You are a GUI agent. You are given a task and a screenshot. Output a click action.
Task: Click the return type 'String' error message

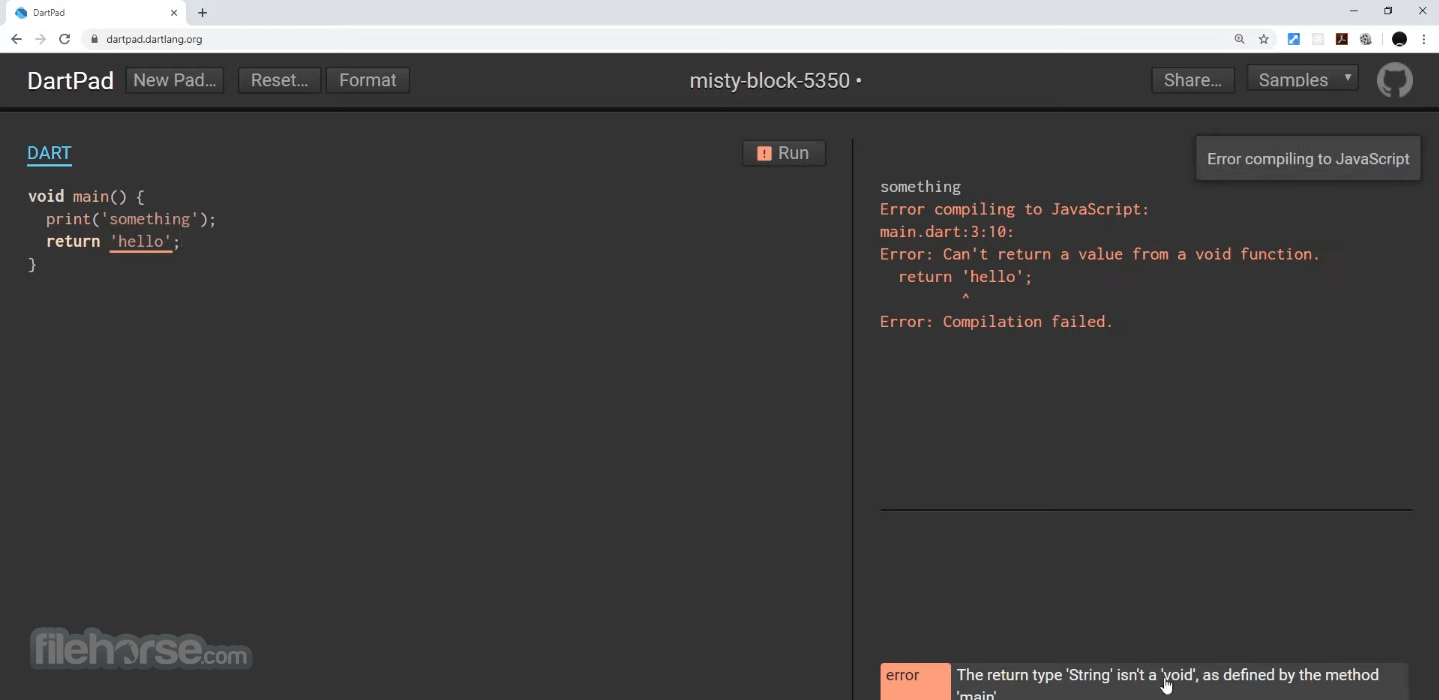tap(1168, 684)
